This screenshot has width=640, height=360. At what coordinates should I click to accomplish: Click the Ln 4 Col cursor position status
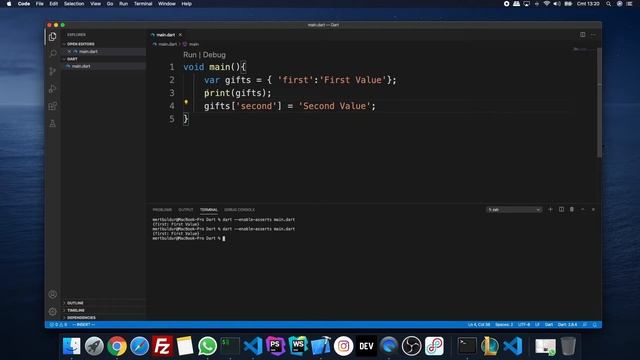click(x=479, y=324)
